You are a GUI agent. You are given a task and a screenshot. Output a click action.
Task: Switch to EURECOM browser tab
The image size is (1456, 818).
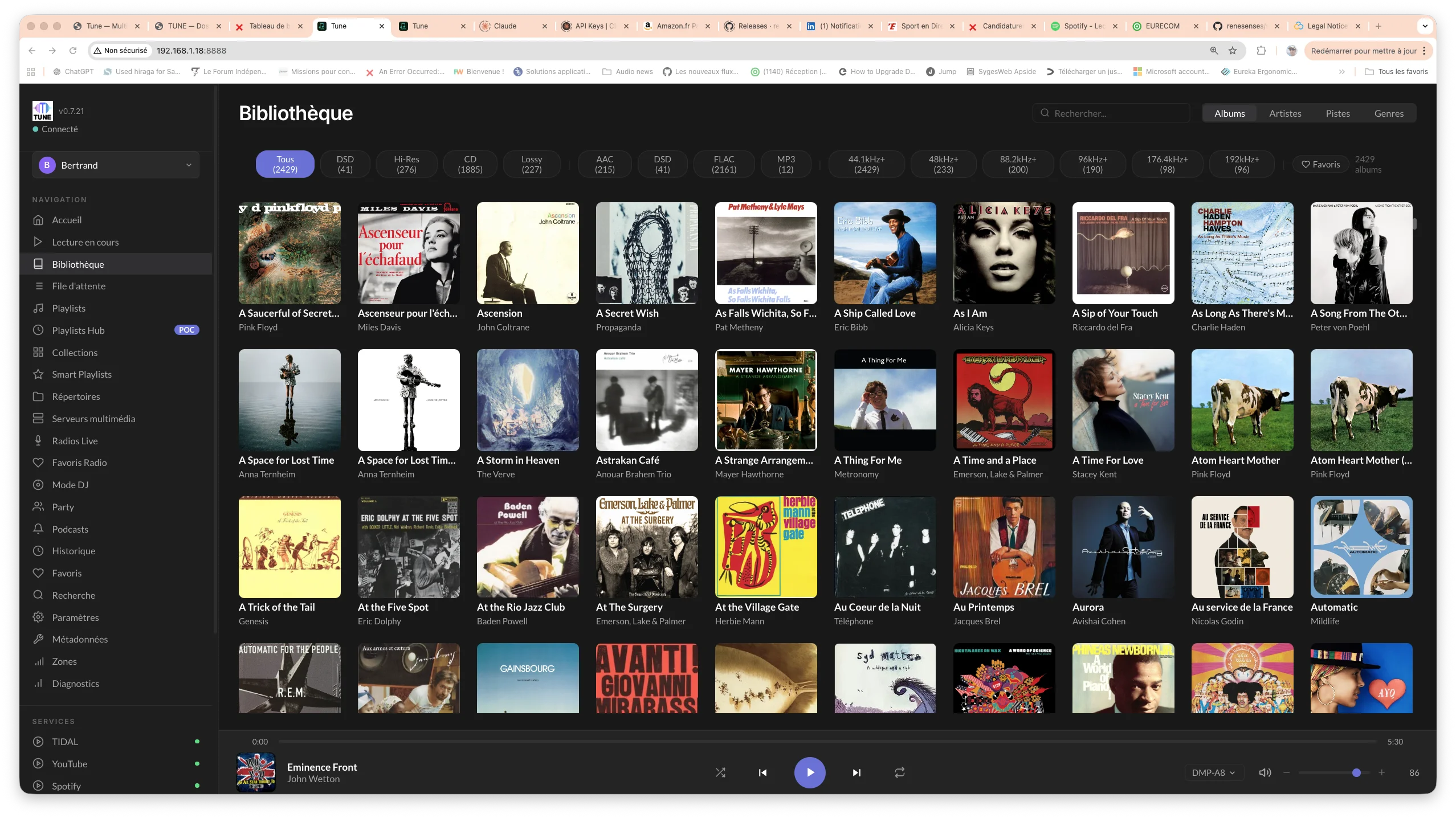[x=1165, y=26]
